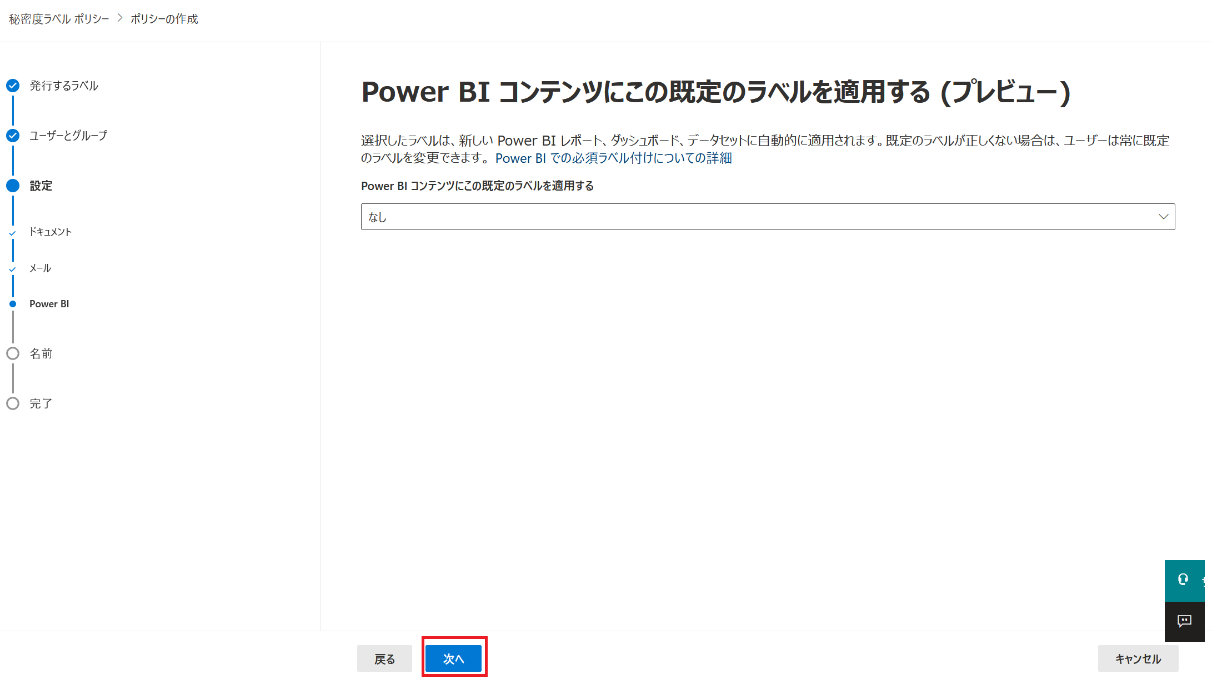
Task: Select the ユーザーとグループ step
Action: click(x=68, y=135)
